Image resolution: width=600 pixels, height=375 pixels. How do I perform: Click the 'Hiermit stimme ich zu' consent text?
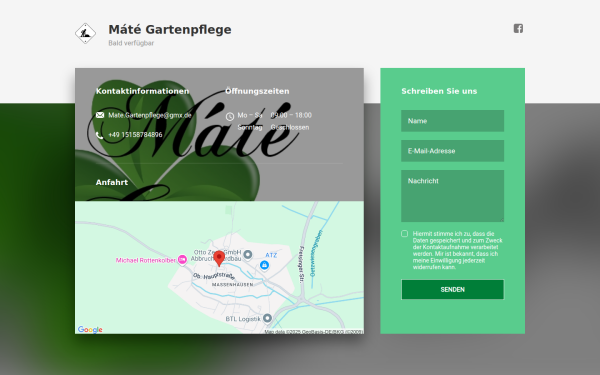pos(457,250)
